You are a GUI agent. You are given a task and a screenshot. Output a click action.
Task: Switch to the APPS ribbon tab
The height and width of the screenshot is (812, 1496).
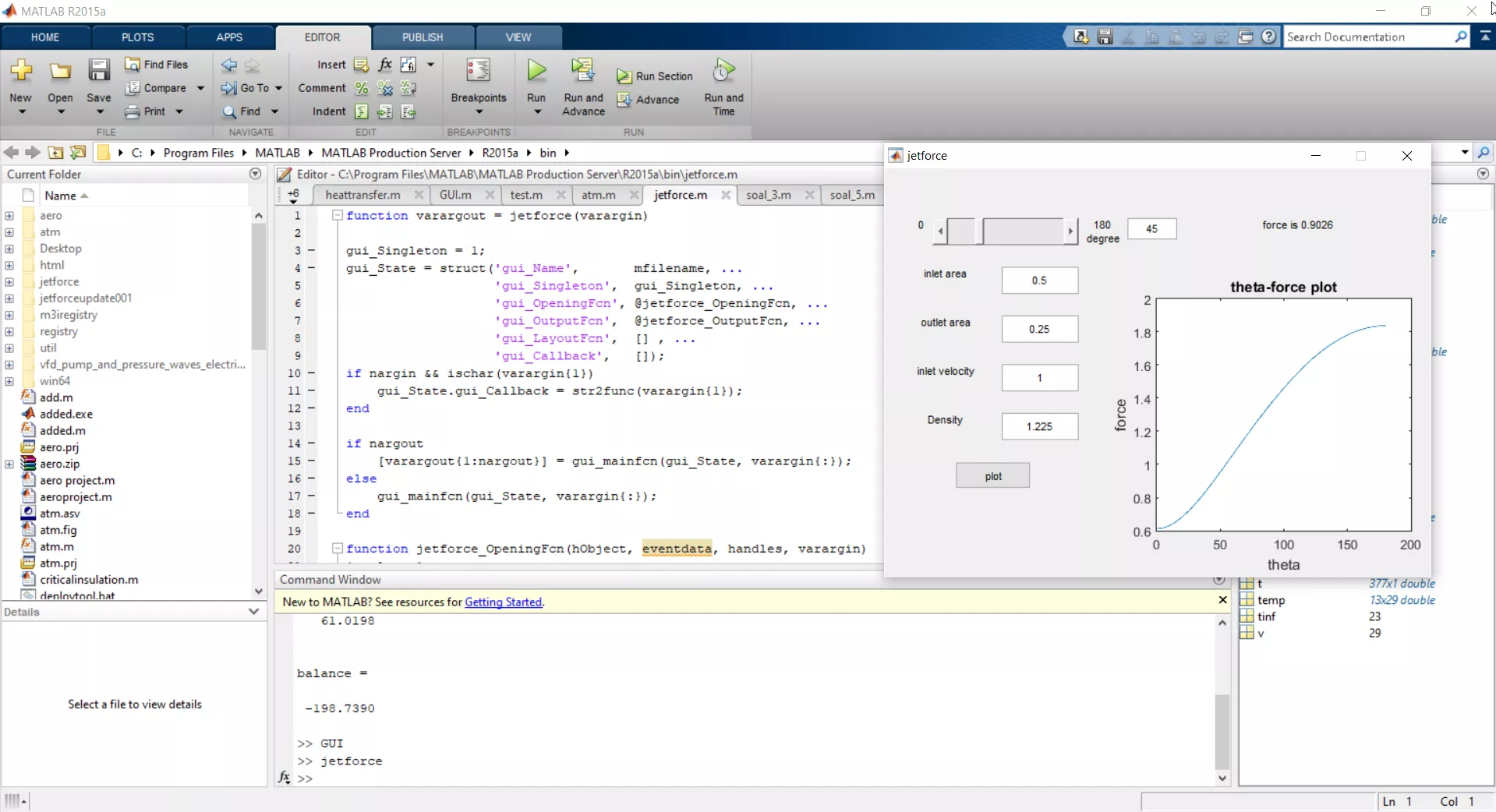[x=229, y=37]
